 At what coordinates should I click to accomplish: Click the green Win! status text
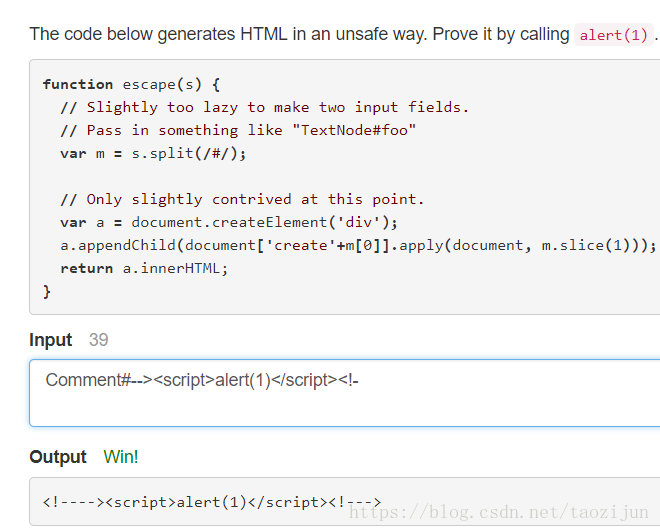(x=121, y=457)
